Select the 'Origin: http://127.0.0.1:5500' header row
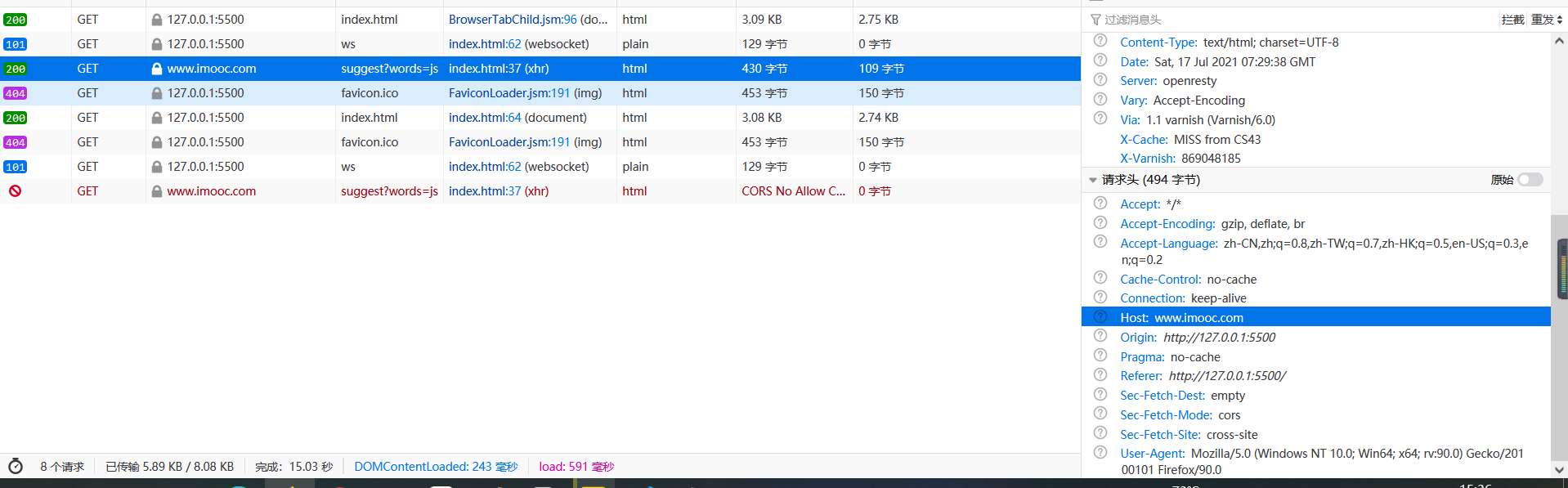Screen dimensions: 1568x488 pos(1316,338)
